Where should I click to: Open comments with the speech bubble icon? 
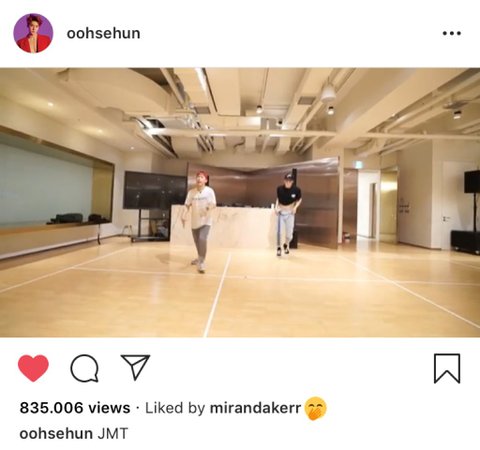[x=85, y=368]
